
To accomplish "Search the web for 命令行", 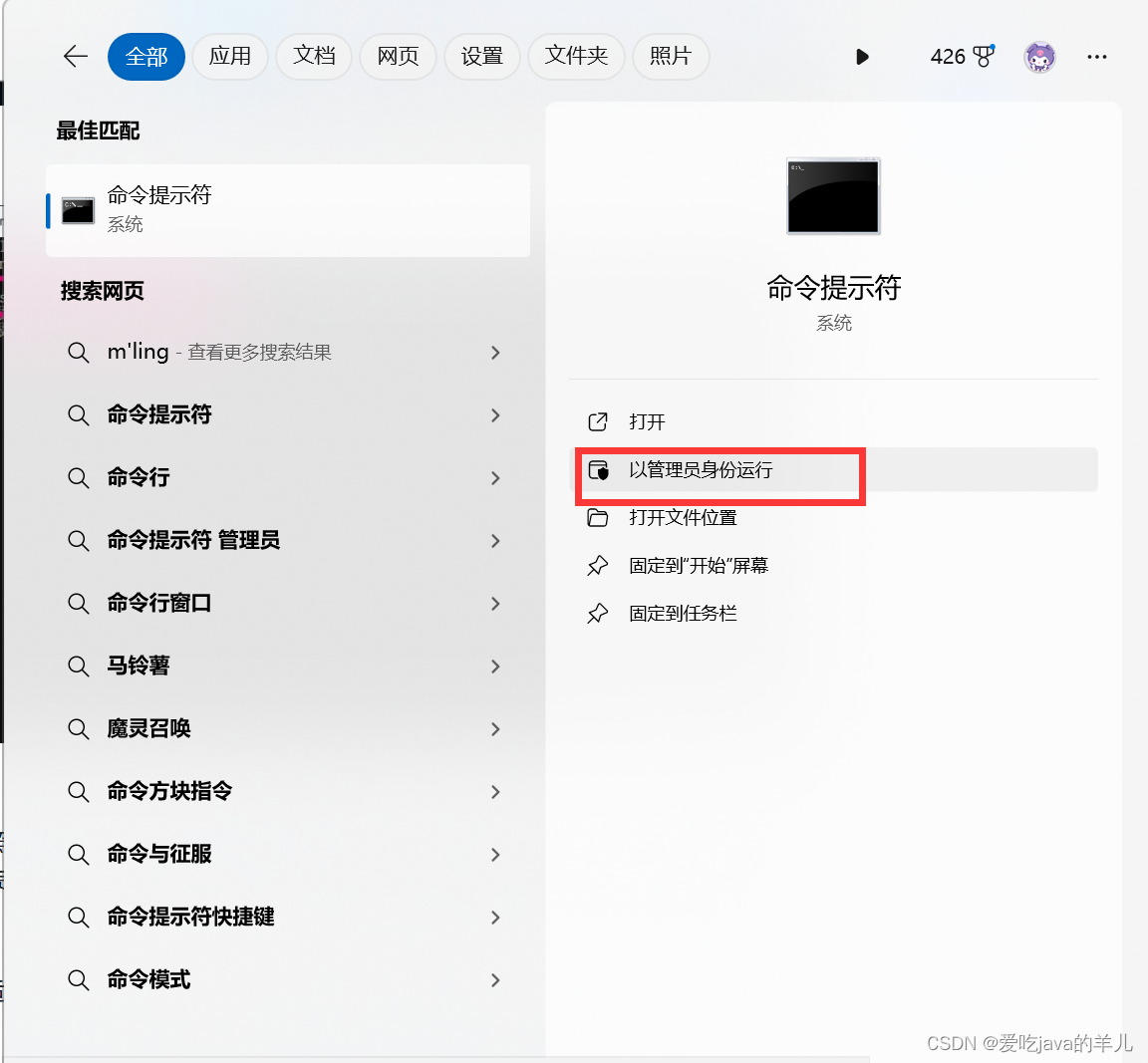I will [x=288, y=478].
